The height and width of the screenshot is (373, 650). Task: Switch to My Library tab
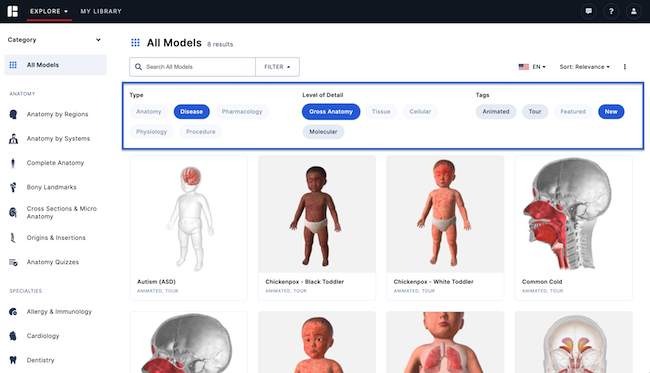pyautogui.click(x=101, y=11)
